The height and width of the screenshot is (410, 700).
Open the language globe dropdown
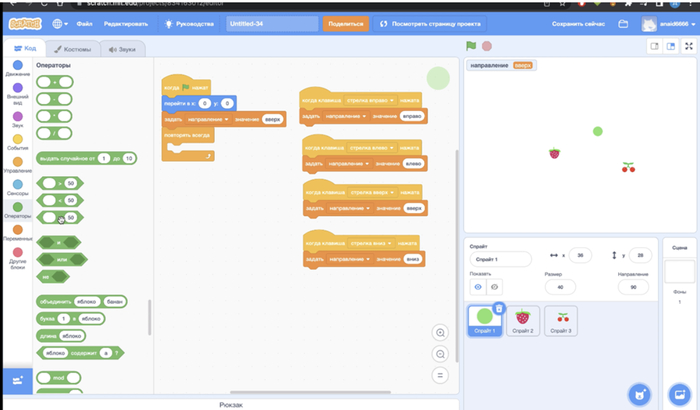58,23
